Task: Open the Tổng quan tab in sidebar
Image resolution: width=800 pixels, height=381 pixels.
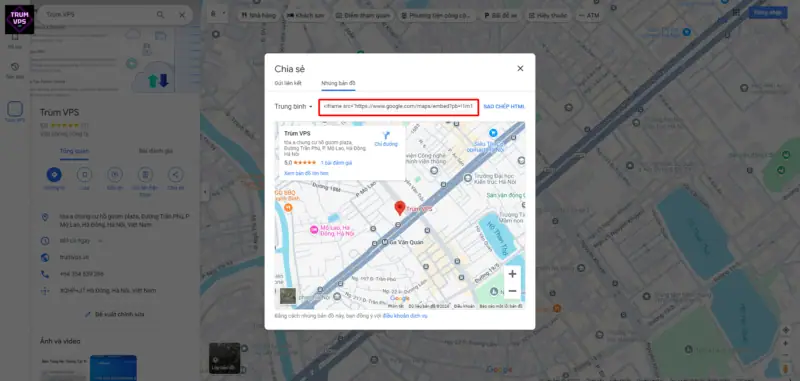Action: click(x=74, y=151)
